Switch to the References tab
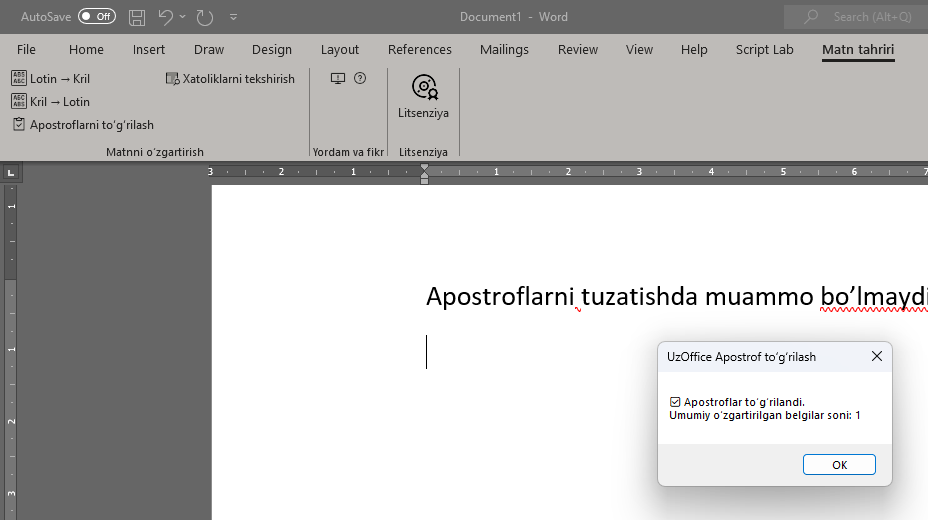 coord(419,49)
